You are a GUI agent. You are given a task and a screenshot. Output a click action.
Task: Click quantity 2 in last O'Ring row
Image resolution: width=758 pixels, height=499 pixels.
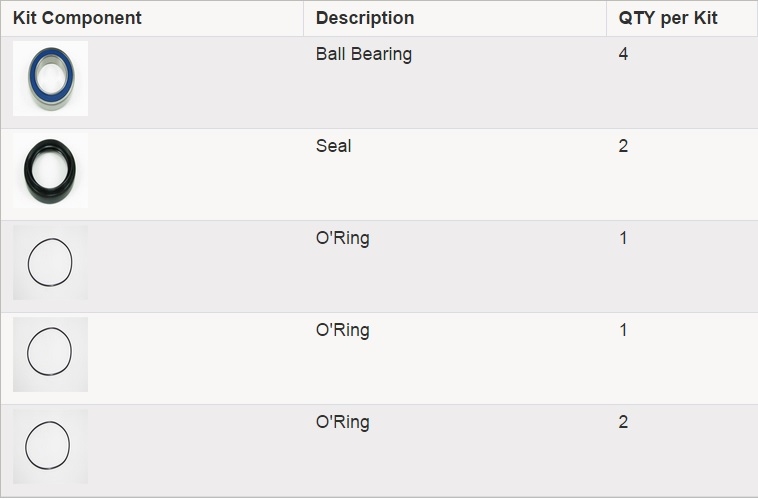[623, 422]
